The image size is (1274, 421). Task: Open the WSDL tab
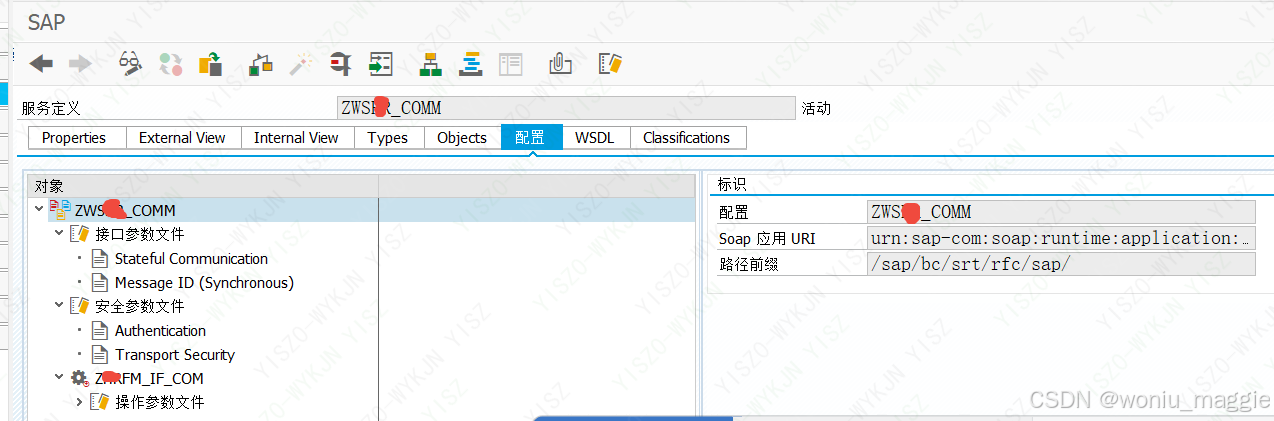[595, 138]
